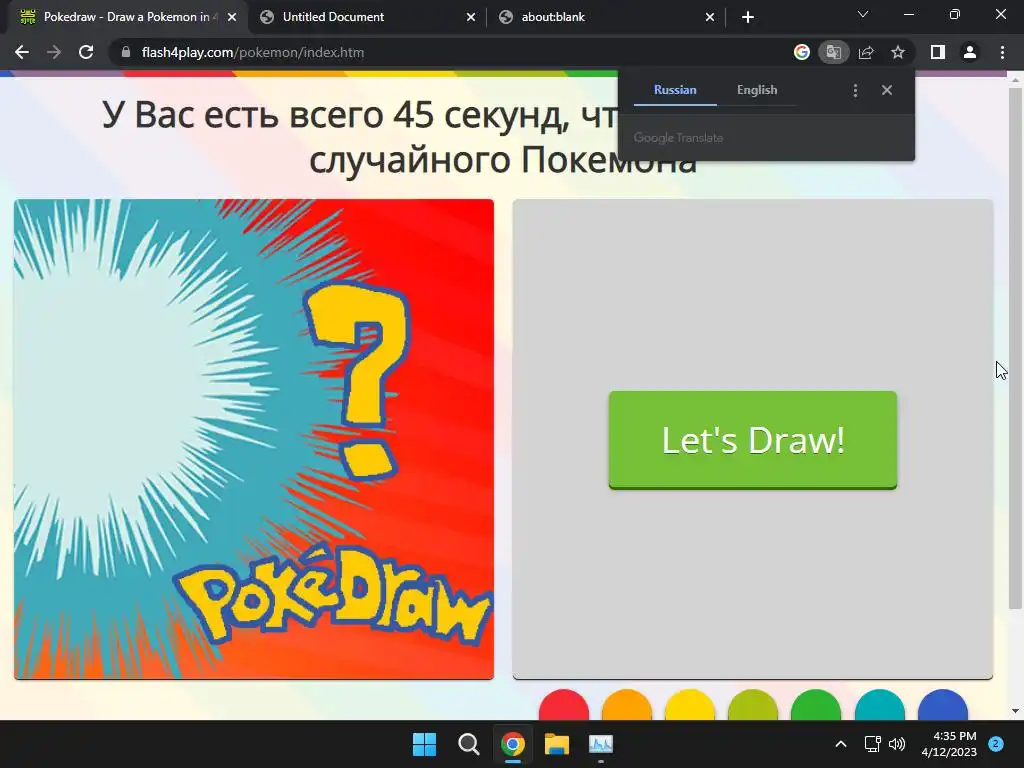Go back to previous page

pyautogui.click(x=22, y=52)
